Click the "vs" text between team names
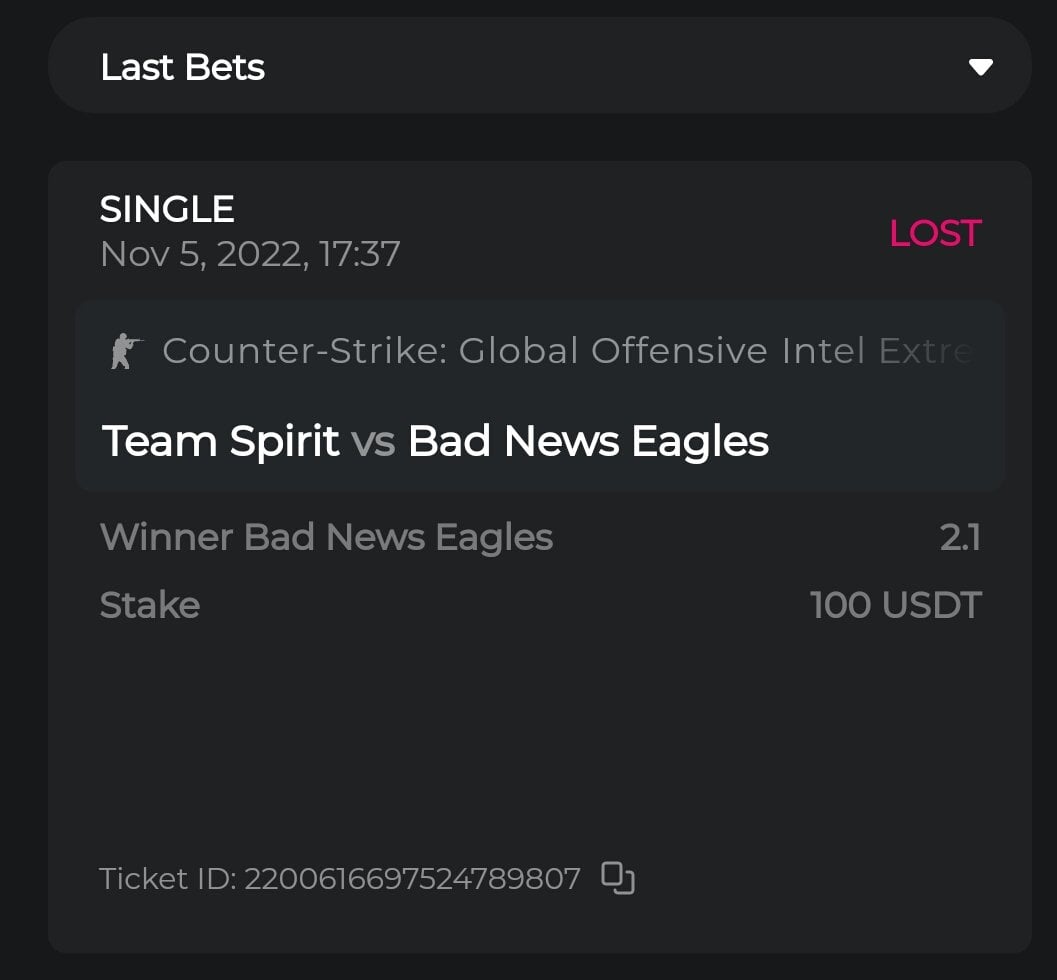This screenshot has width=1057, height=980. (x=374, y=442)
